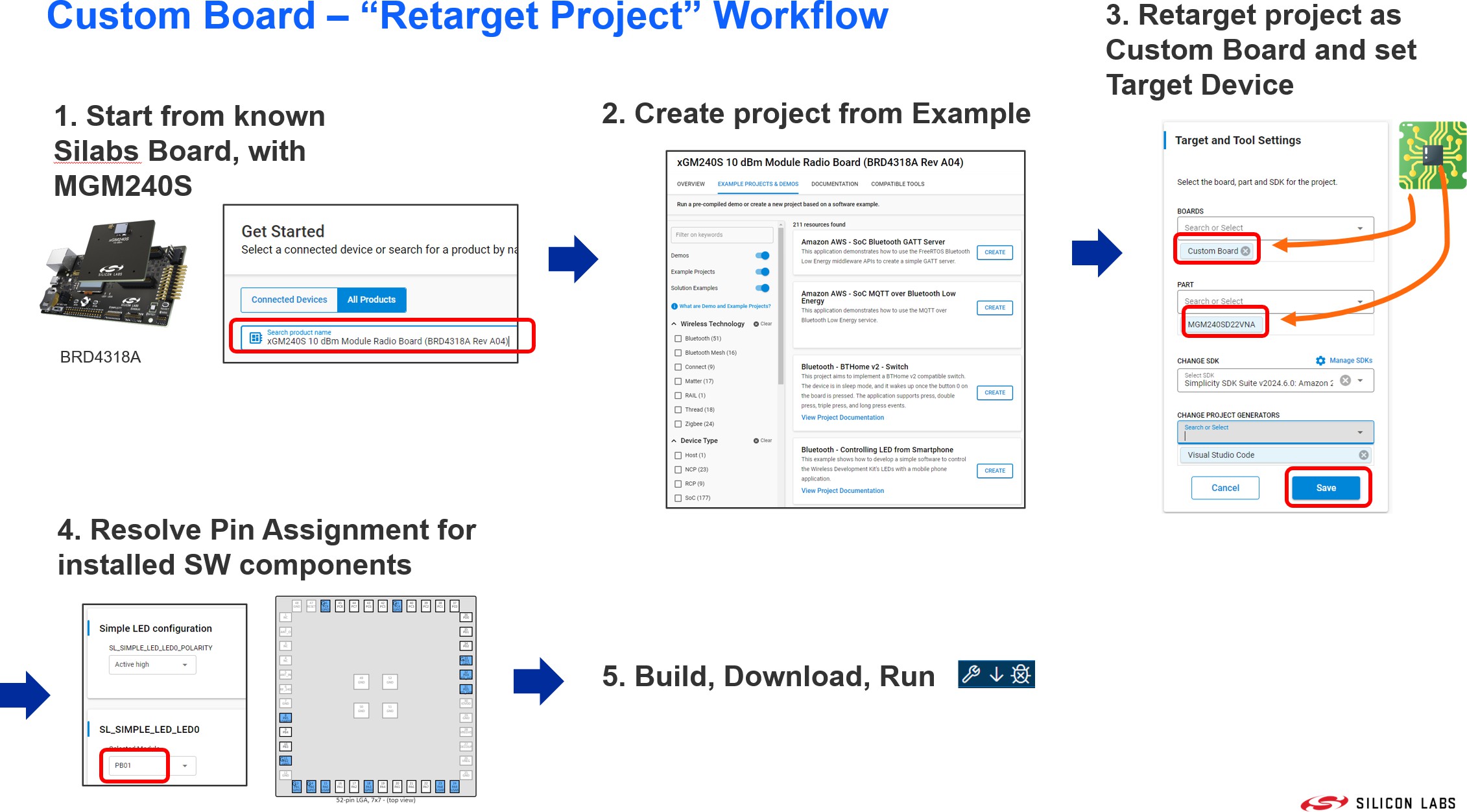1467x812 pixels.
Task: Clear the selected SDK with the X icon
Action: [1345, 381]
